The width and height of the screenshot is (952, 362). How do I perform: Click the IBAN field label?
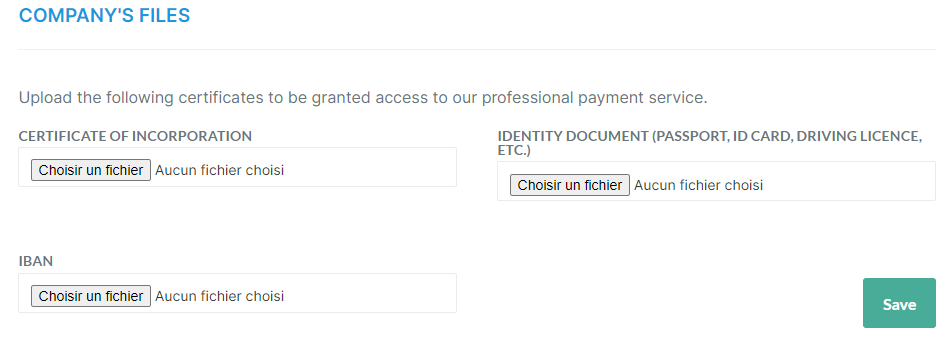click(36, 261)
